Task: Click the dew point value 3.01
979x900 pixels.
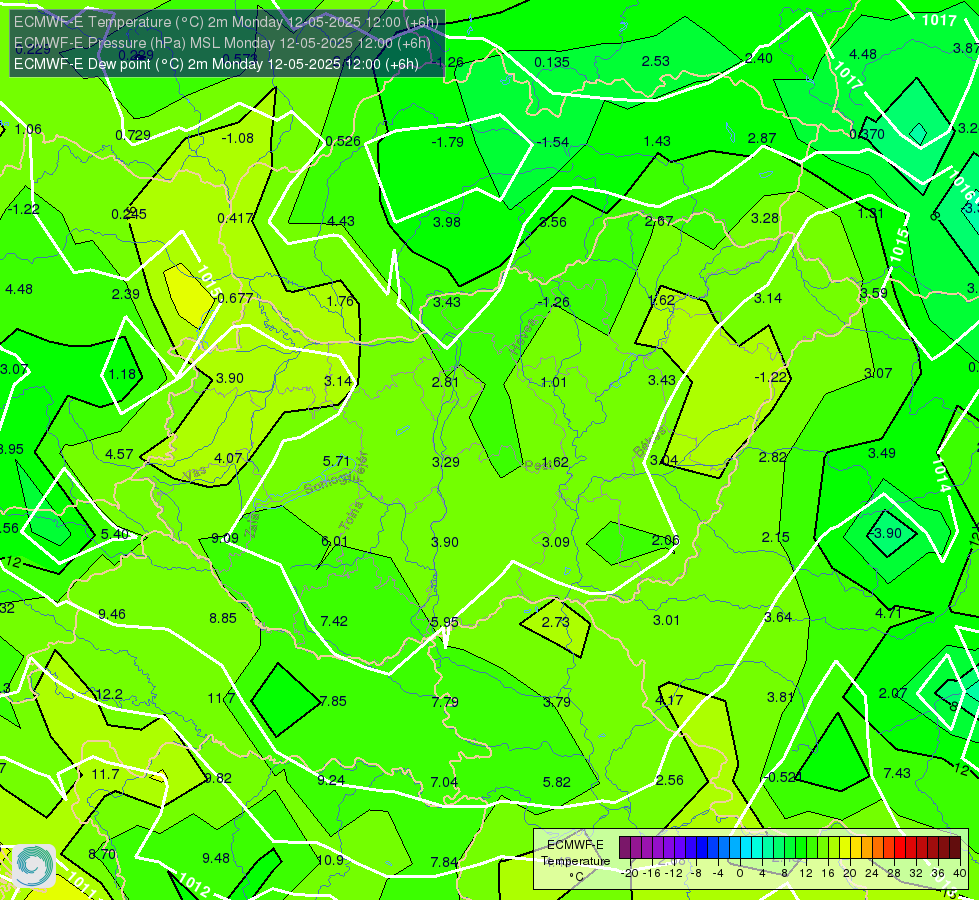Action: (666, 620)
